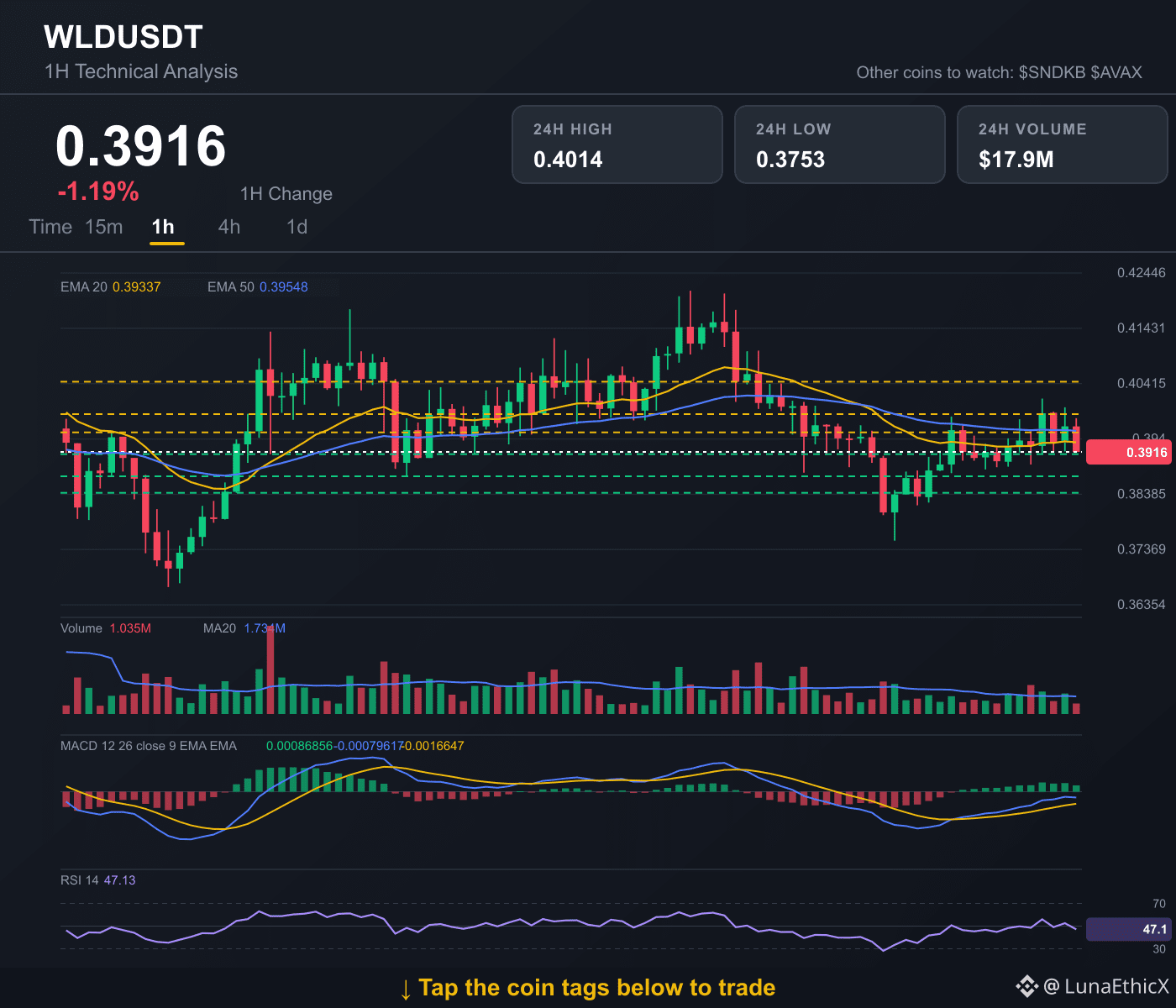
Task: Click the MA20 volume legend label
Action: click(x=220, y=628)
